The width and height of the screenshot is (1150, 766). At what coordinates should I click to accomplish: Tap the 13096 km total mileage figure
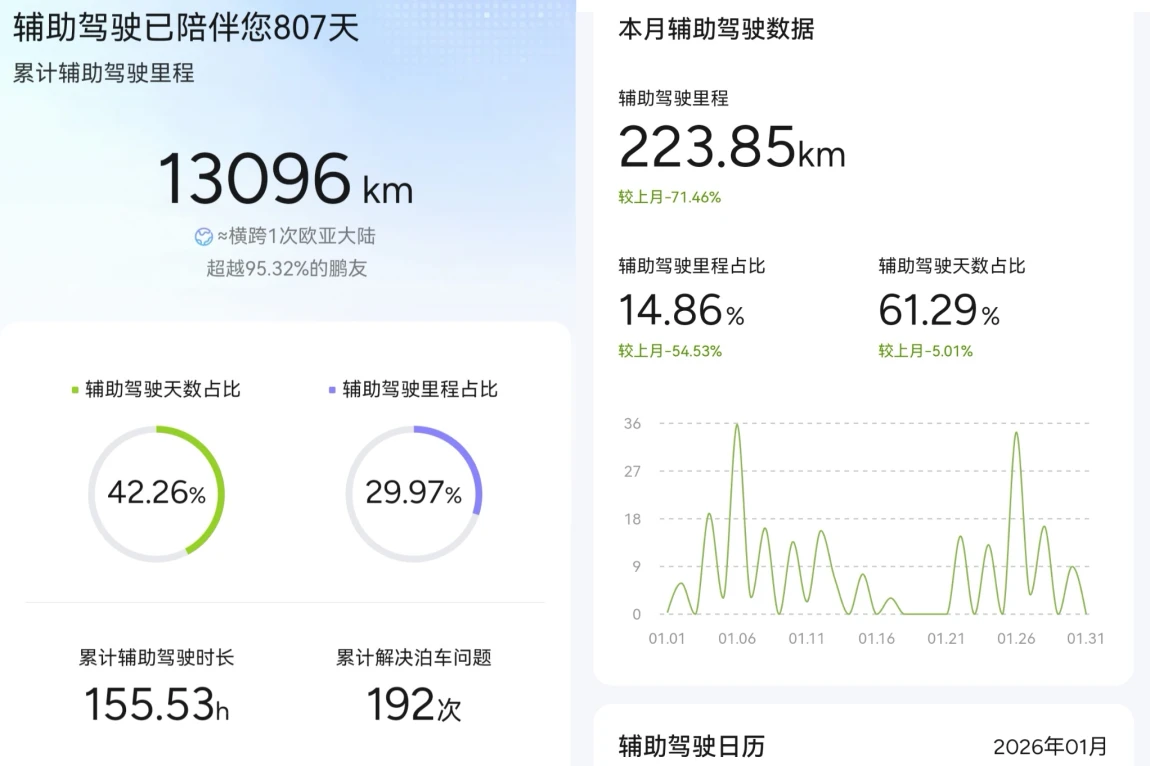(285, 179)
